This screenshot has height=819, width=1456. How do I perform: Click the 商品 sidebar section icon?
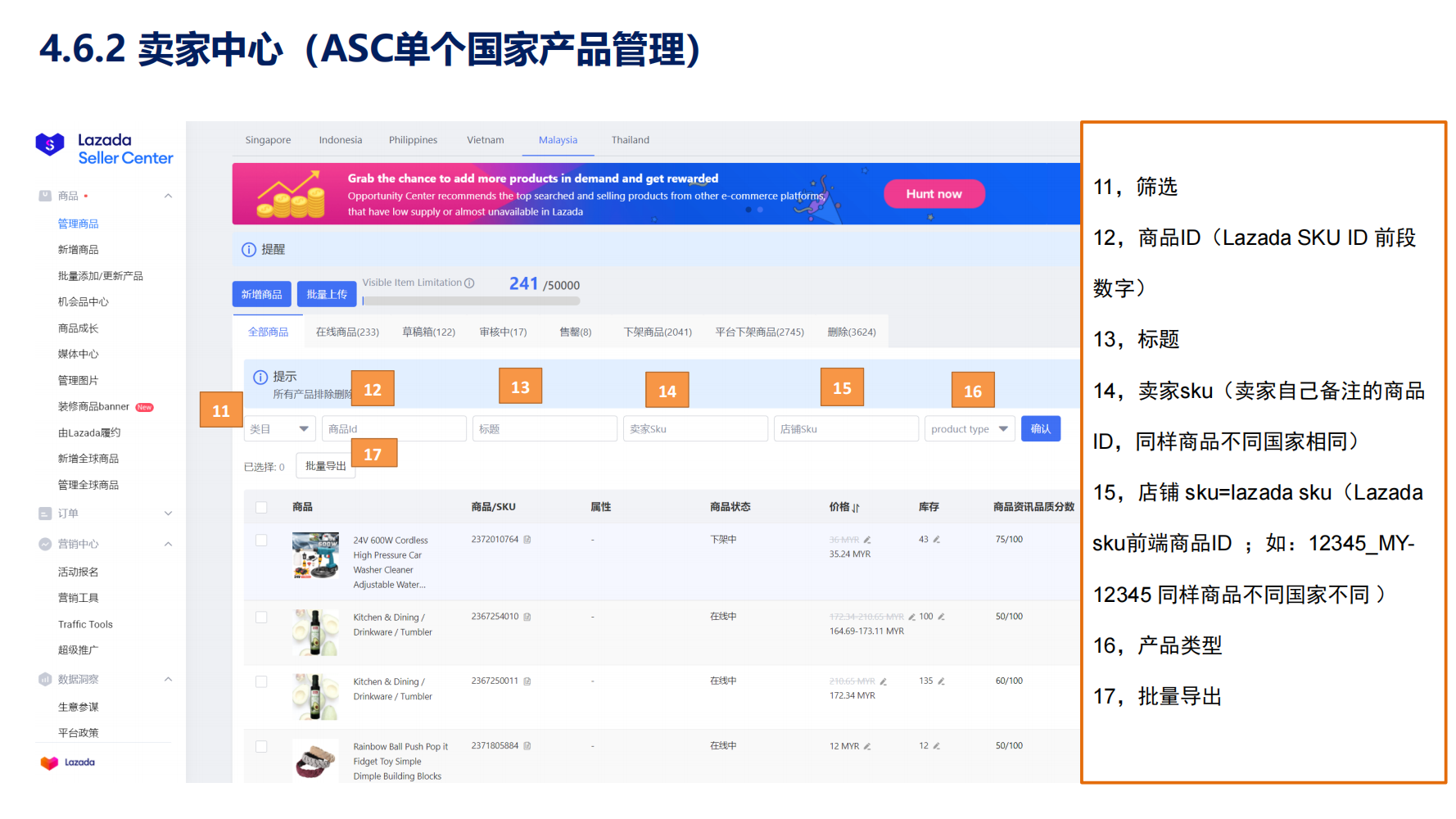[x=45, y=196]
